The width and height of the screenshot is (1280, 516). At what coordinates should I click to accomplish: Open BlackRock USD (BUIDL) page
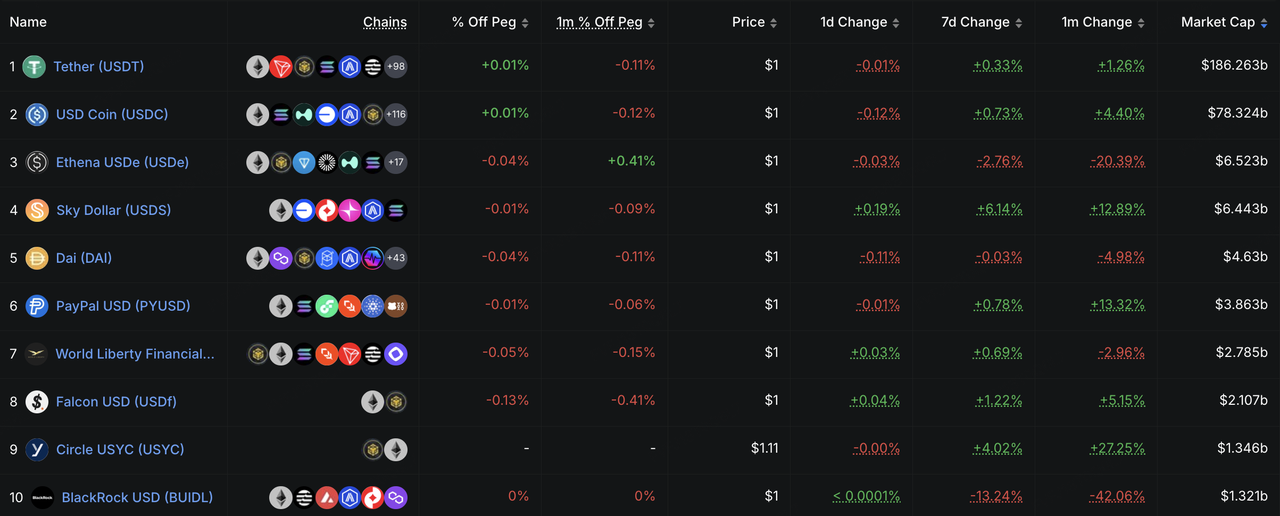[x=137, y=497]
